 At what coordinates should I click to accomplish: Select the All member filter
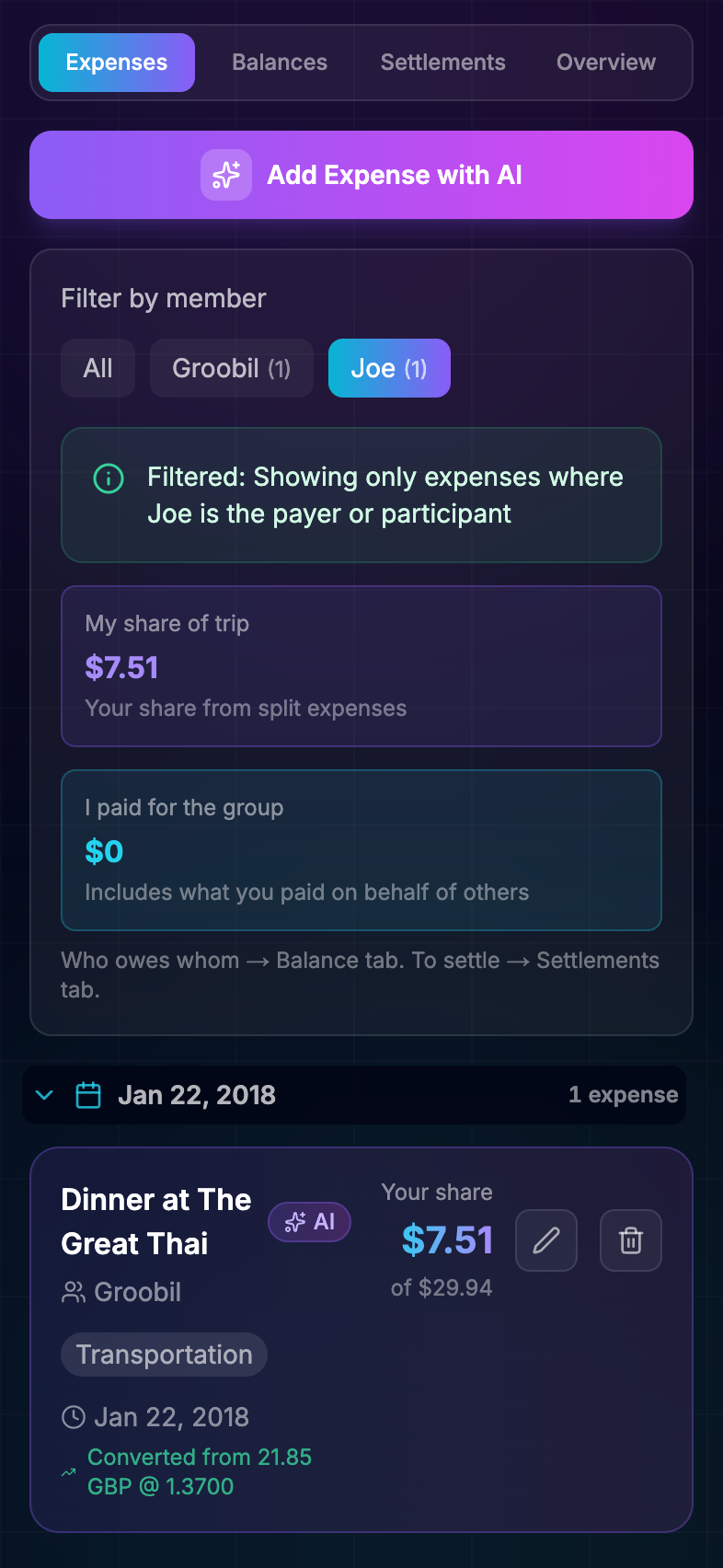pos(98,368)
